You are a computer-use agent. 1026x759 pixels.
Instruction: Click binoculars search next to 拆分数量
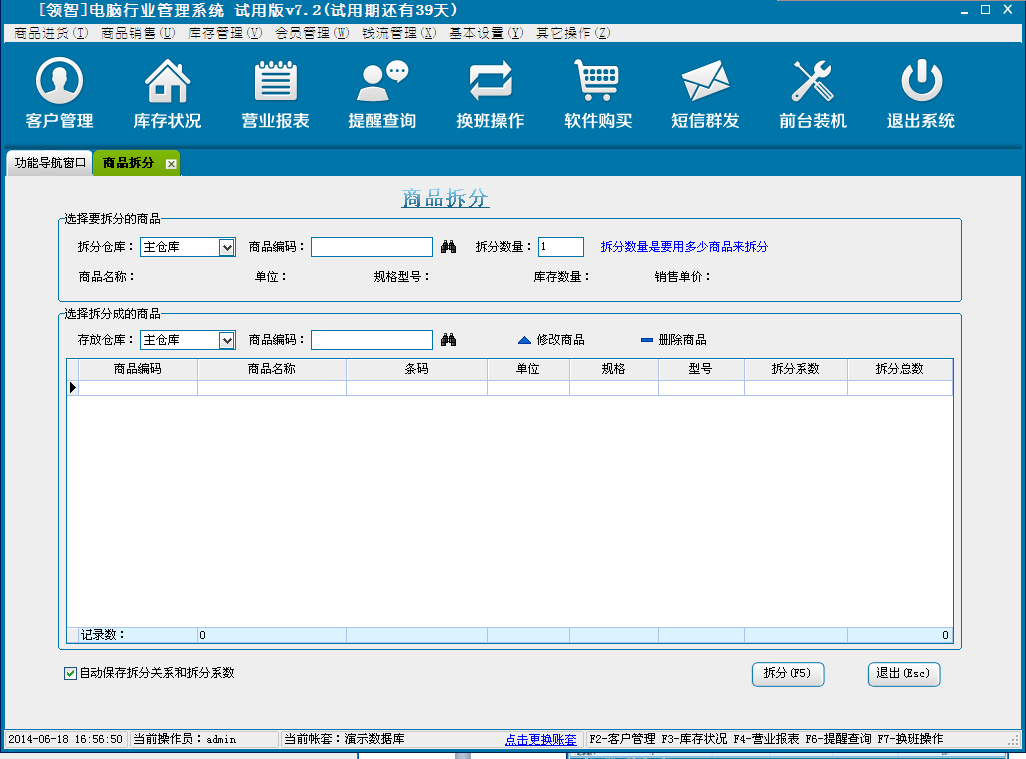pyautogui.click(x=448, y=247)
